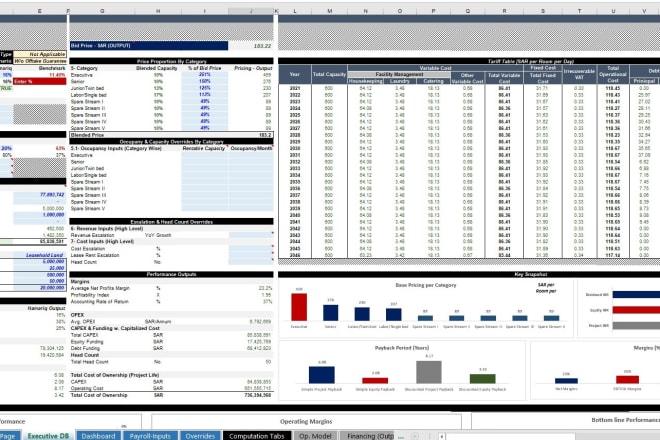660x440 pixels.
Task: Click the Head Count override input cell
Action: pyautogui.click(x=251, y=262)
